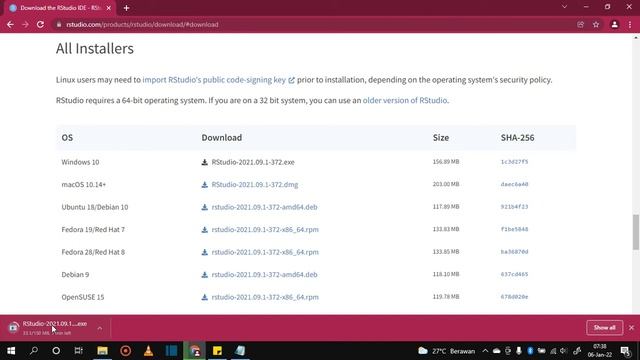Click the Bluetooth tray icon

pos(530,351)
